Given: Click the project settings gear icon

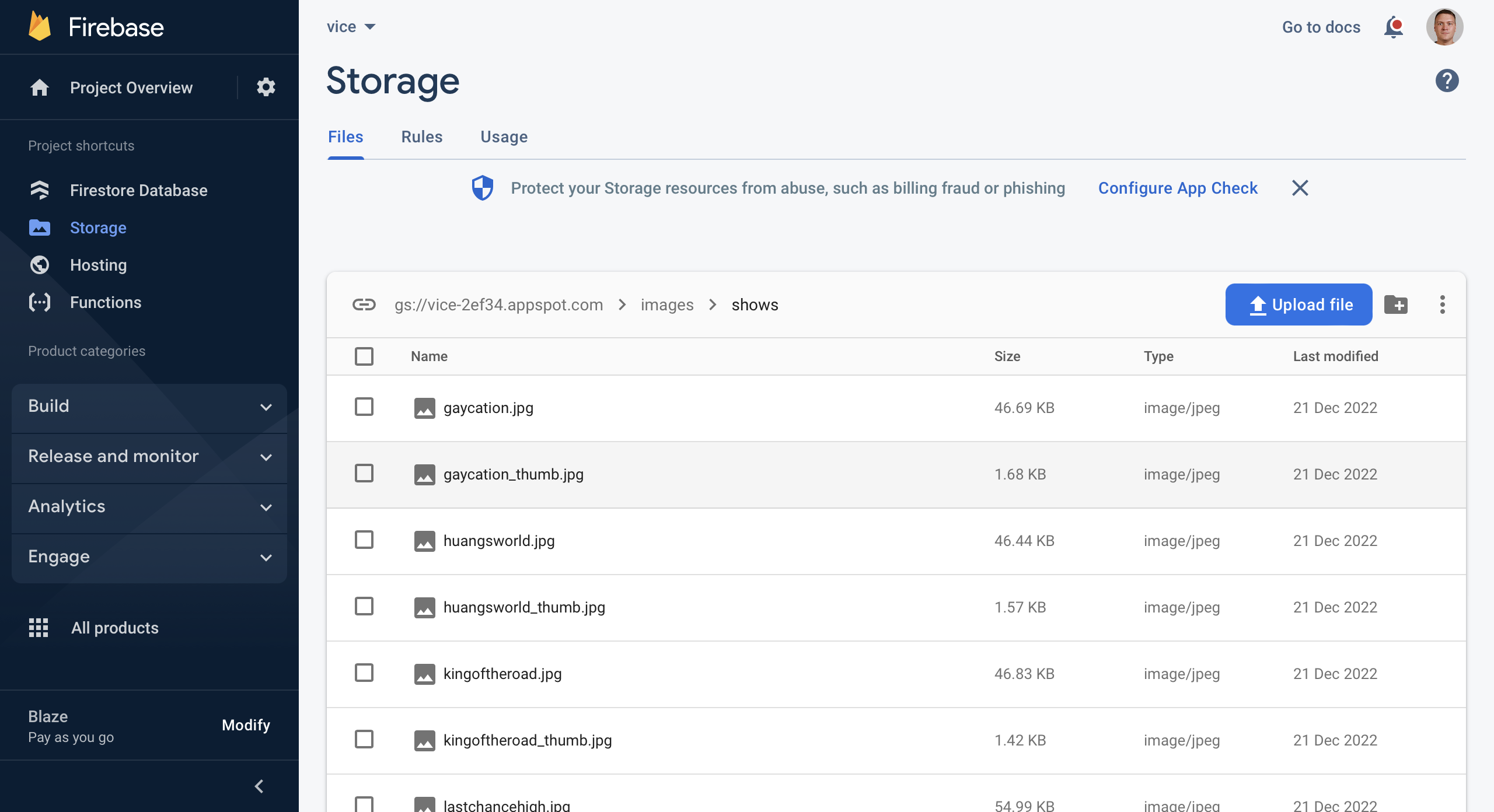Looking at the screenshot, I should [266, 87].
